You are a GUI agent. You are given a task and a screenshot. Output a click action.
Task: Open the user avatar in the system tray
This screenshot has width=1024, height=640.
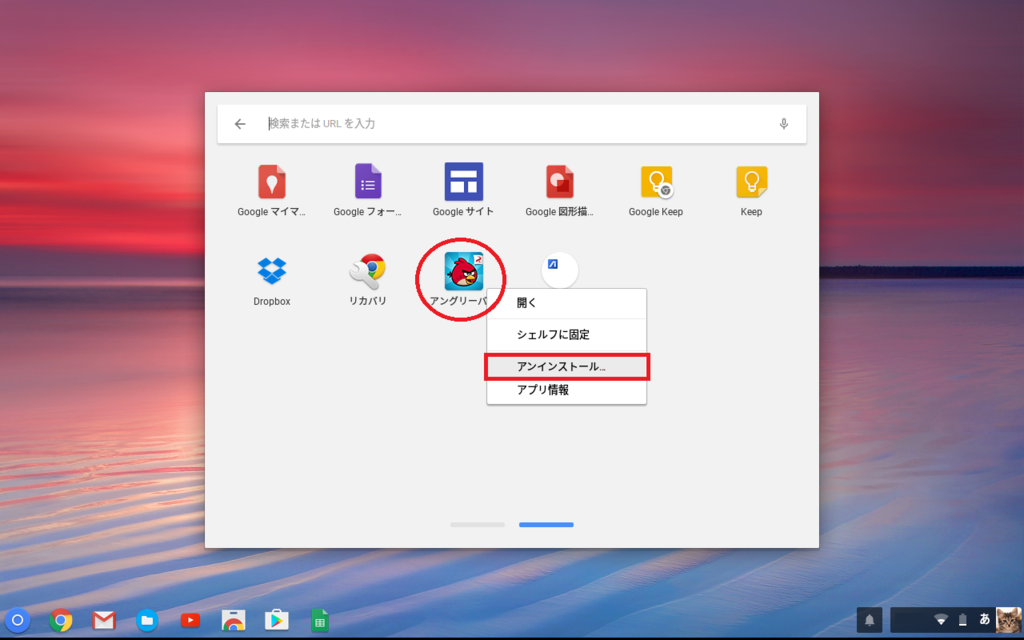coord(1008,620)
